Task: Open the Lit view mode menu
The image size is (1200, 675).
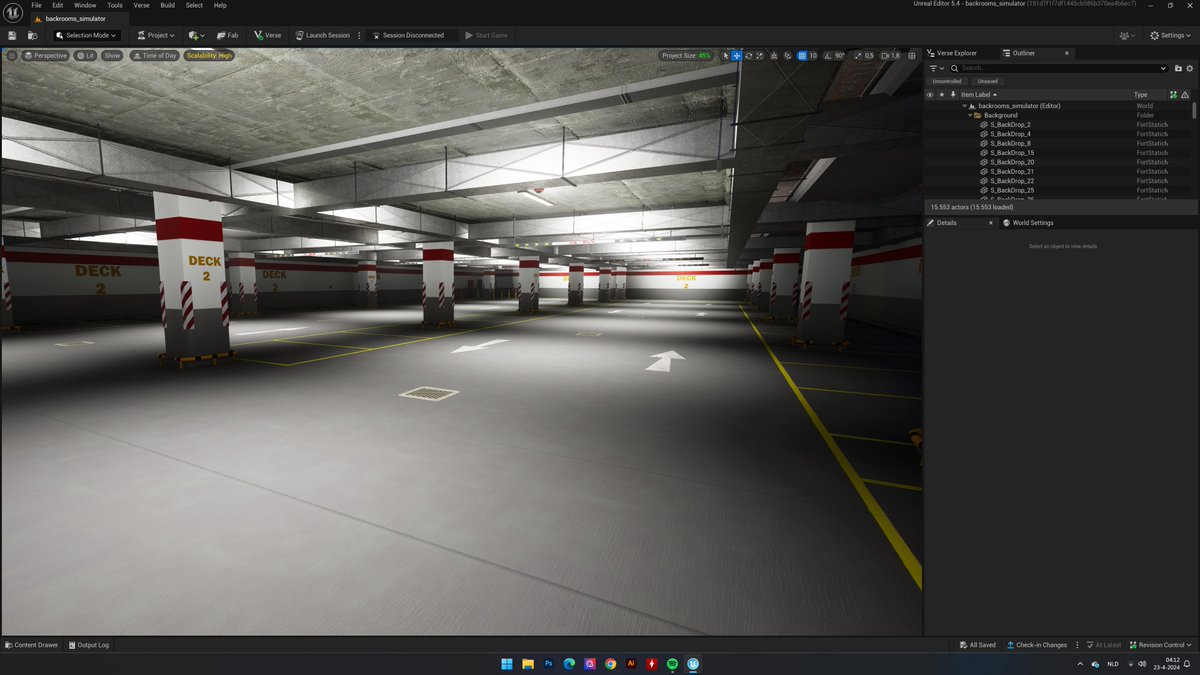Action: pyautogui.click(x=85, y=55)
